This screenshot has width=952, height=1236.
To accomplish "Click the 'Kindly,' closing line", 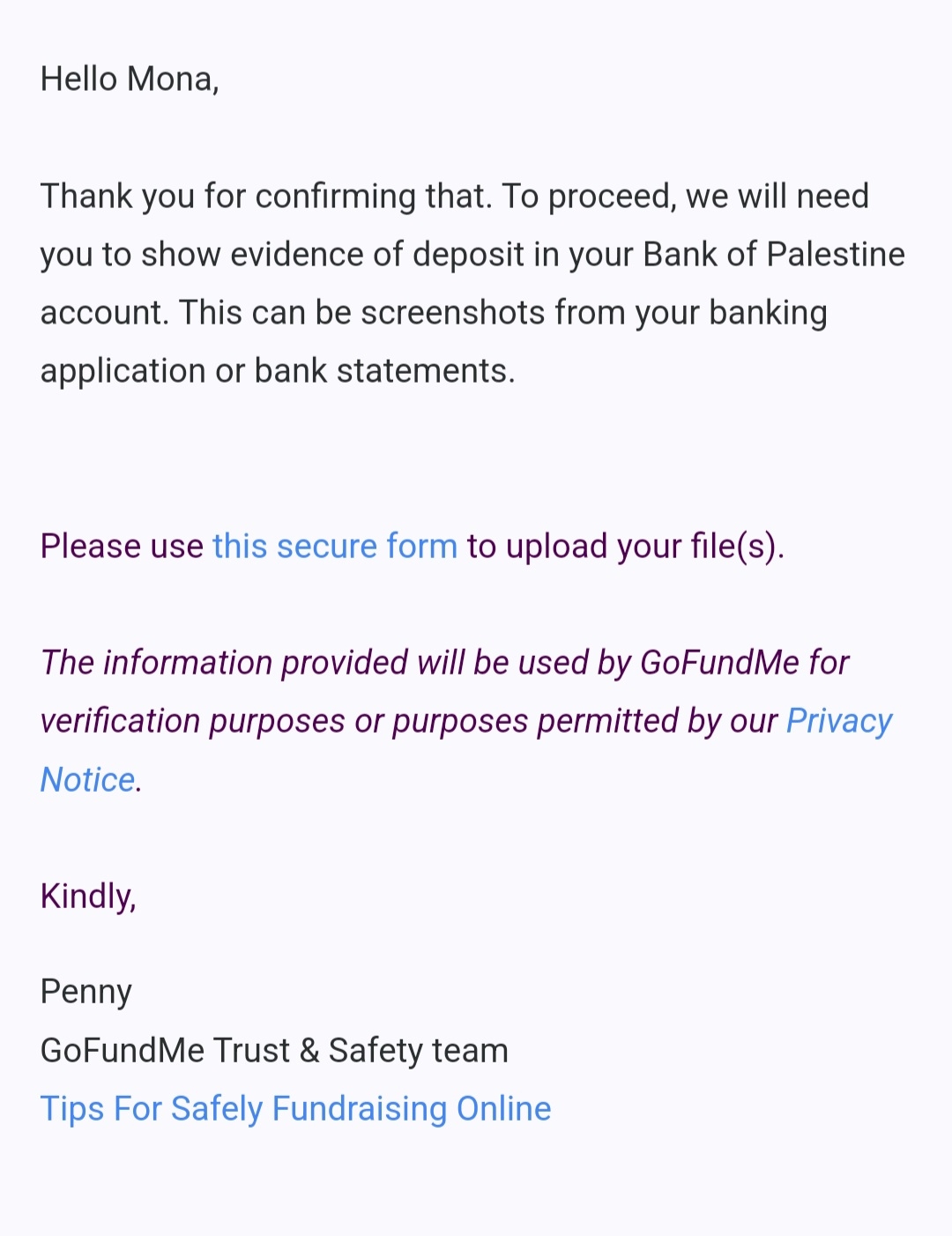I will tap(88, 897).
